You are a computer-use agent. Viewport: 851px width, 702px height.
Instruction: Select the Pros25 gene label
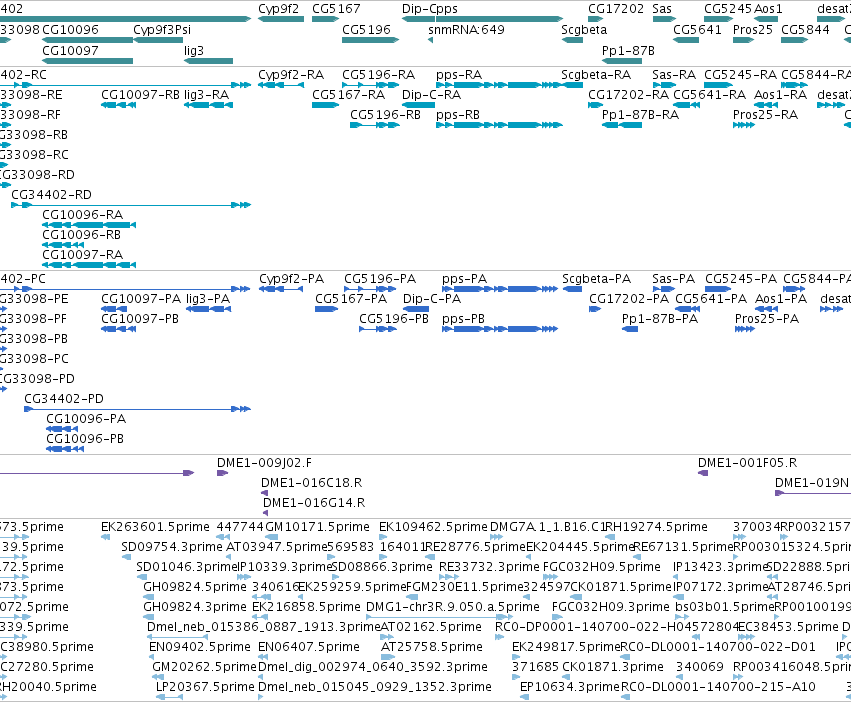click(x=752, y=30)
